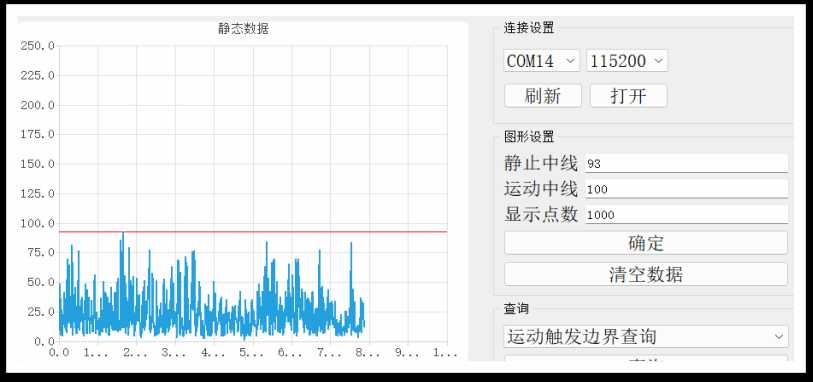Click the chevron arrow of the COM14 combo box

coord(570,61)
